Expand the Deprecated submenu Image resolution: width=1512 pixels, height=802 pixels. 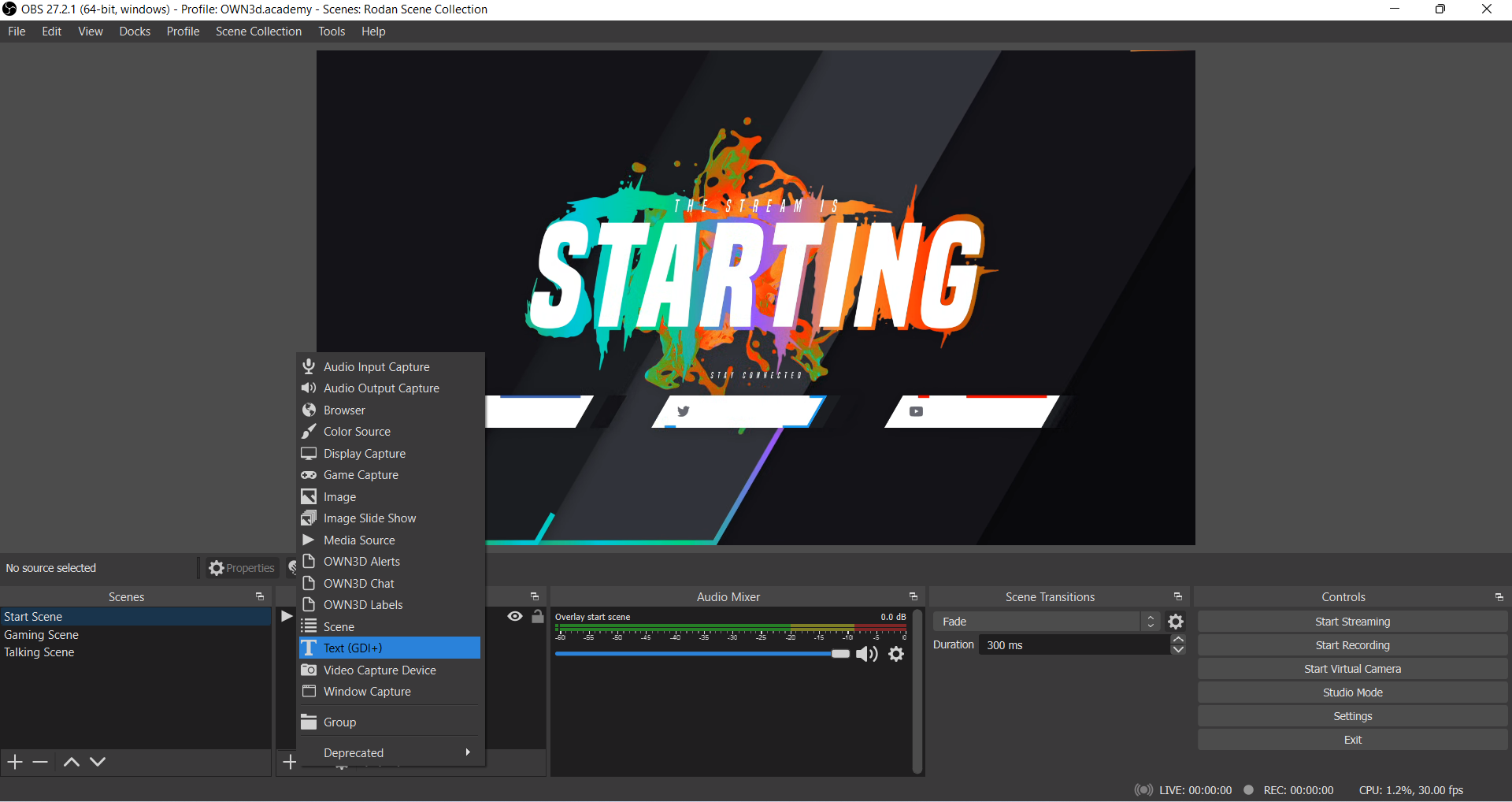[391, 753]
